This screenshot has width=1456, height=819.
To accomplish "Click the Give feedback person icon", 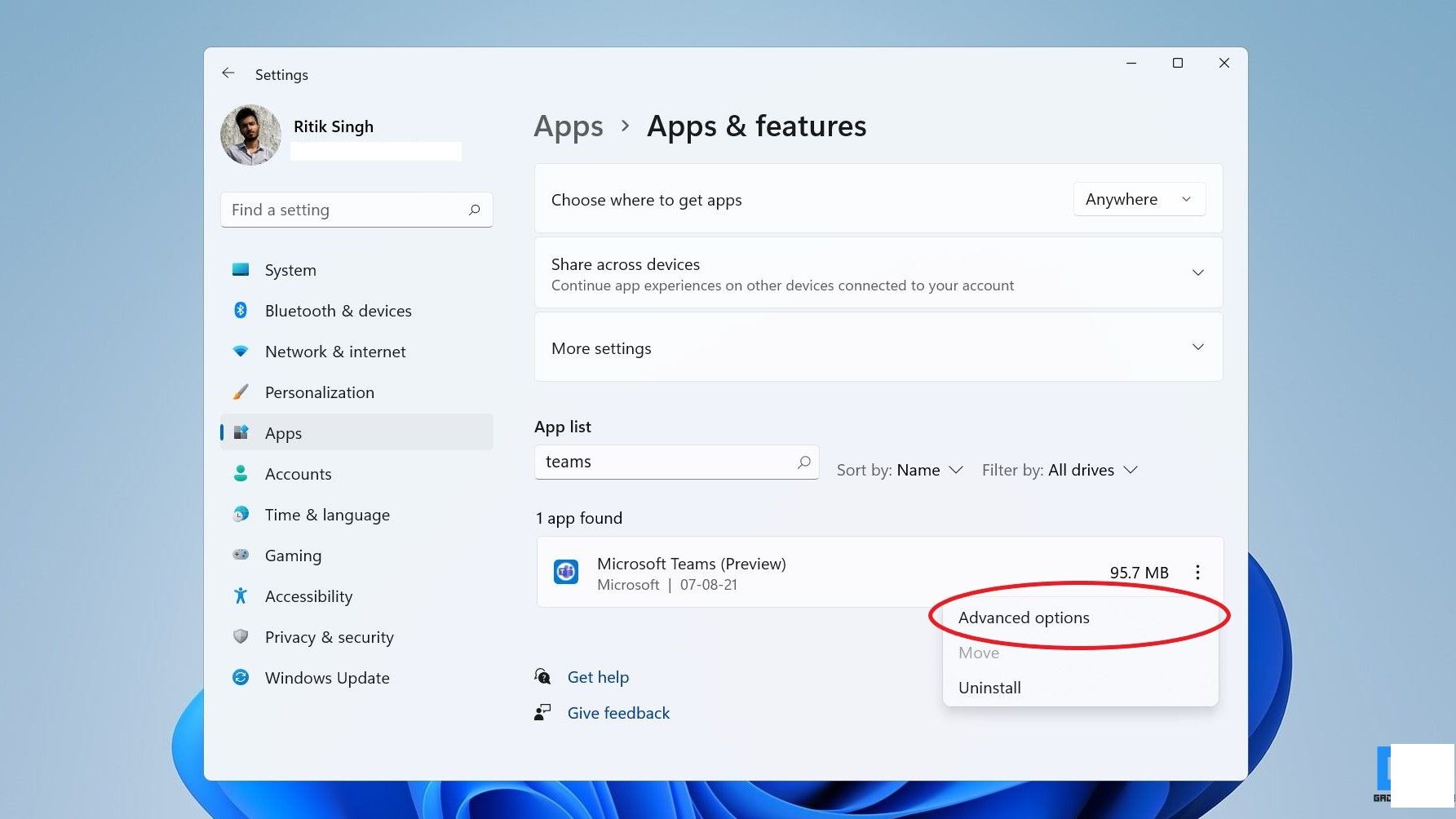I will click(542, 712).
